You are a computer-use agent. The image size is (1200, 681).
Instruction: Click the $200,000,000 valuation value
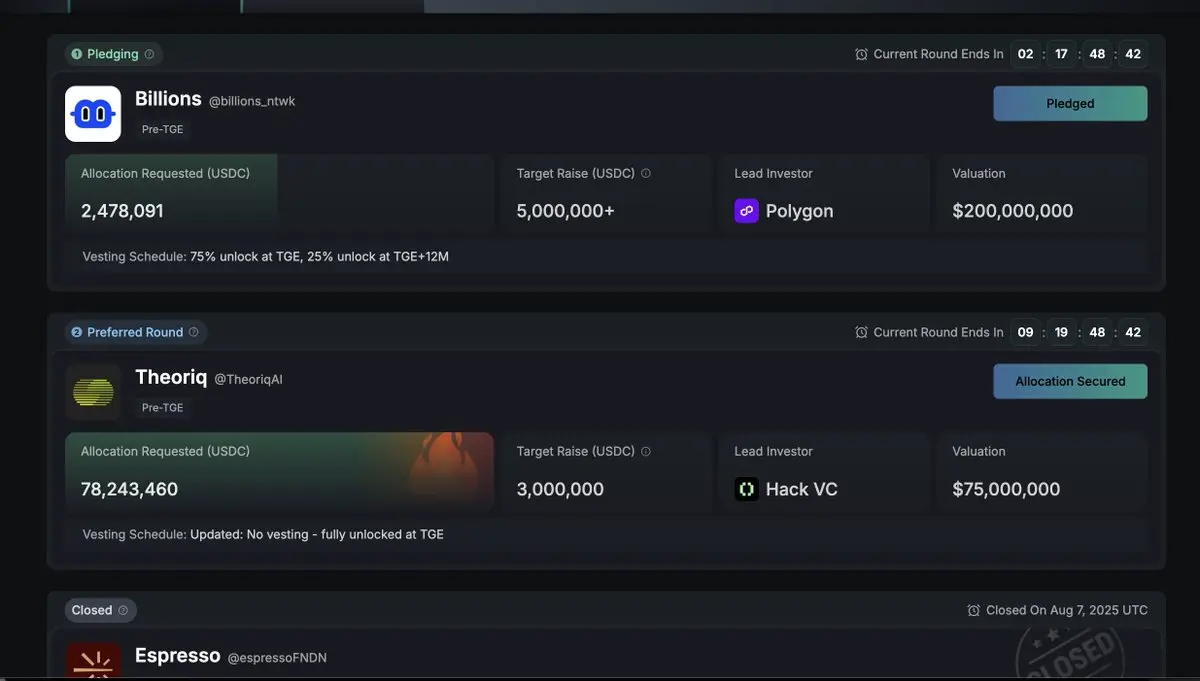pos(1013,211)
